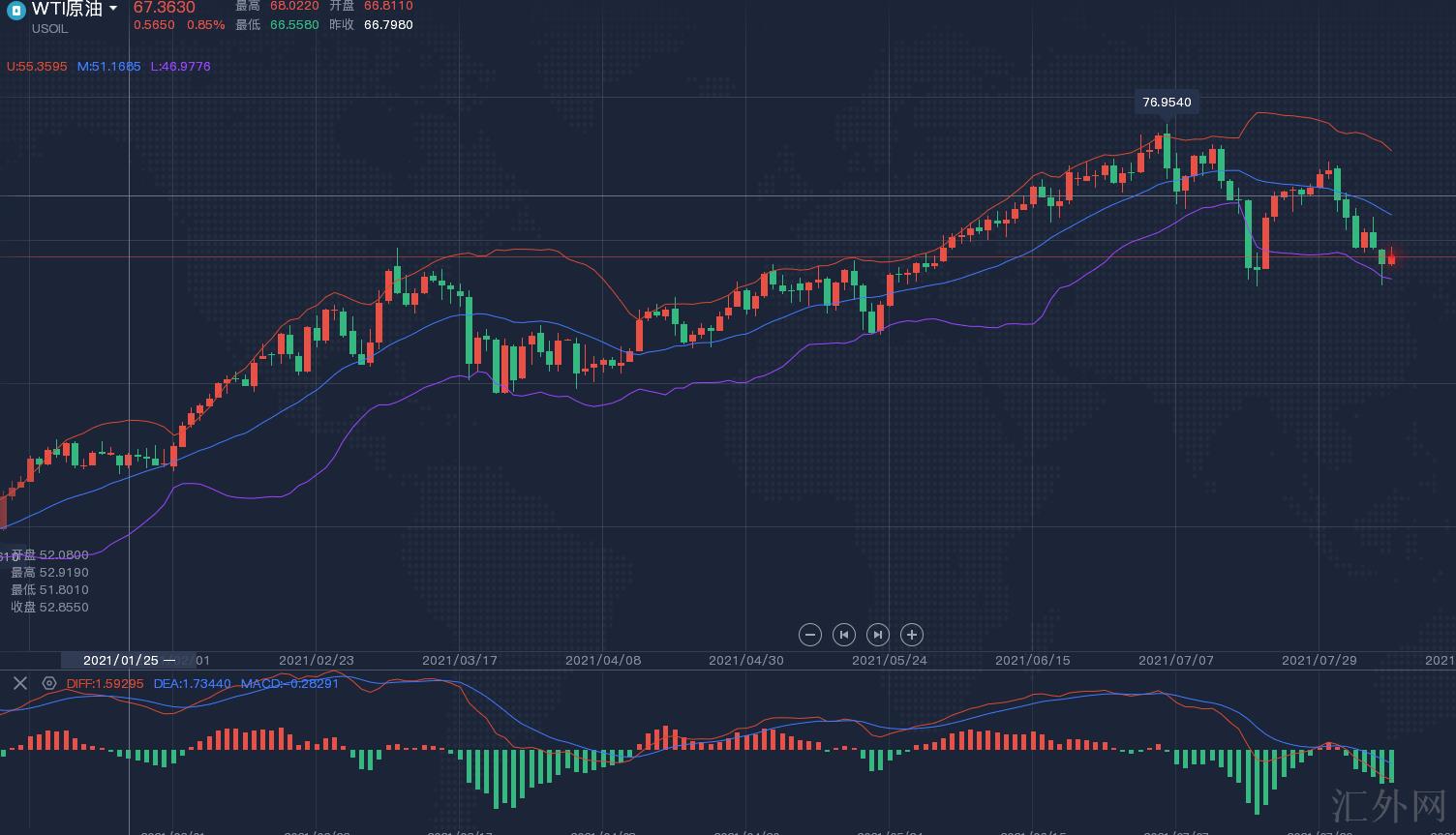Click the DEA:1.73440 indicator label

192,684
